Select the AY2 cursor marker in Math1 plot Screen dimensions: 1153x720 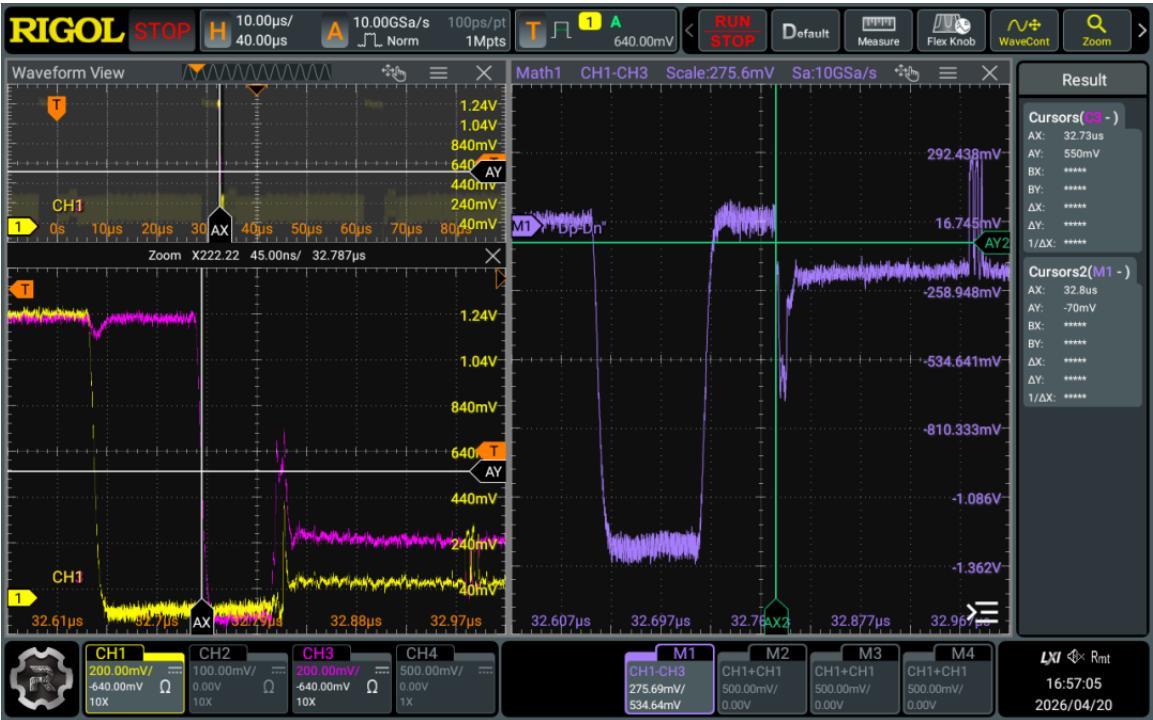[995, 243]
